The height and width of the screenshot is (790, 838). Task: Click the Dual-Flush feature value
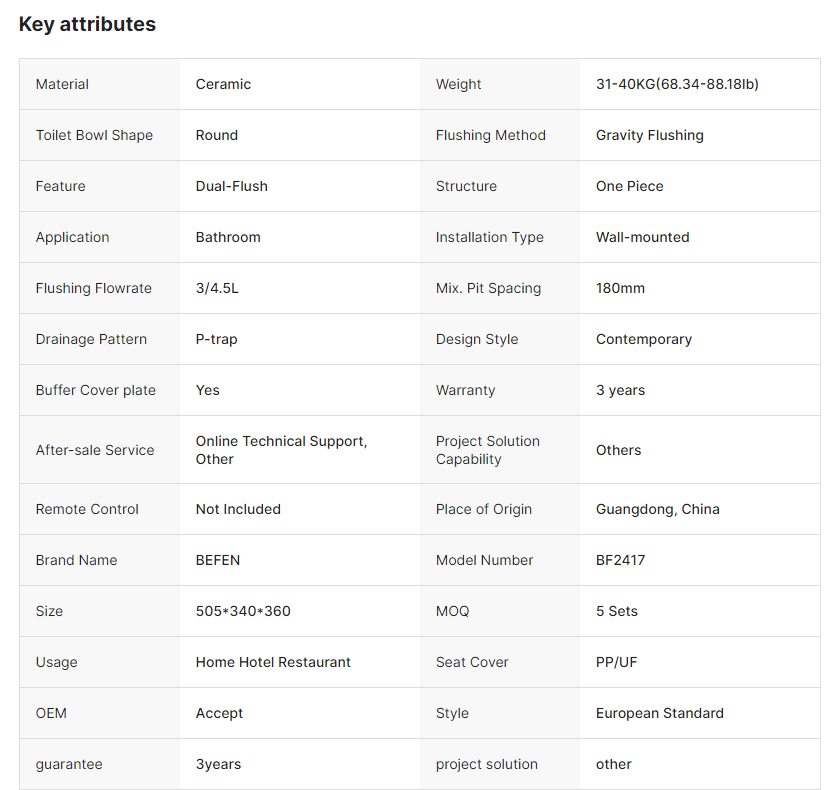point(231,186)
